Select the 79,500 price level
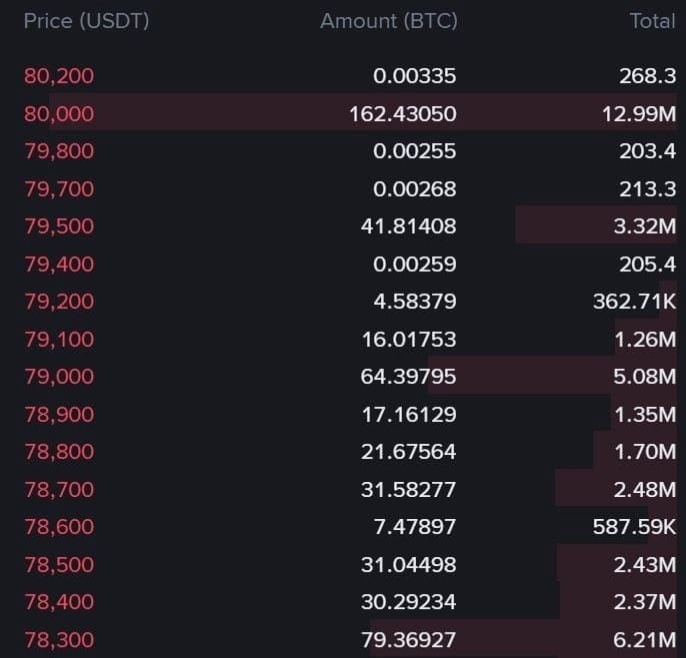This screenshot has height=658, width=686. [59, 226]
